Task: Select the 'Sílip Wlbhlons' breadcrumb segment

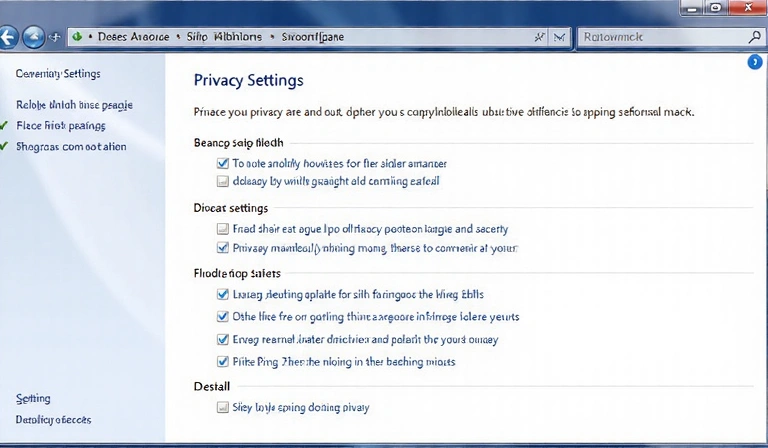Action: (x=224, y=37)
